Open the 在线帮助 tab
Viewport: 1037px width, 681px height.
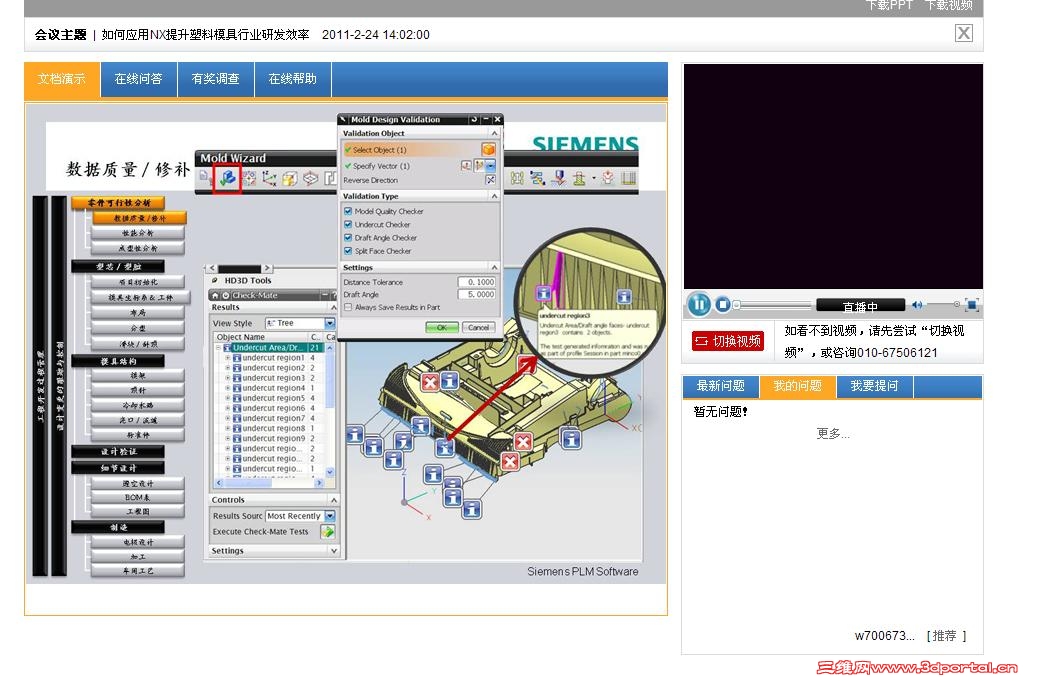coord(292,79)
